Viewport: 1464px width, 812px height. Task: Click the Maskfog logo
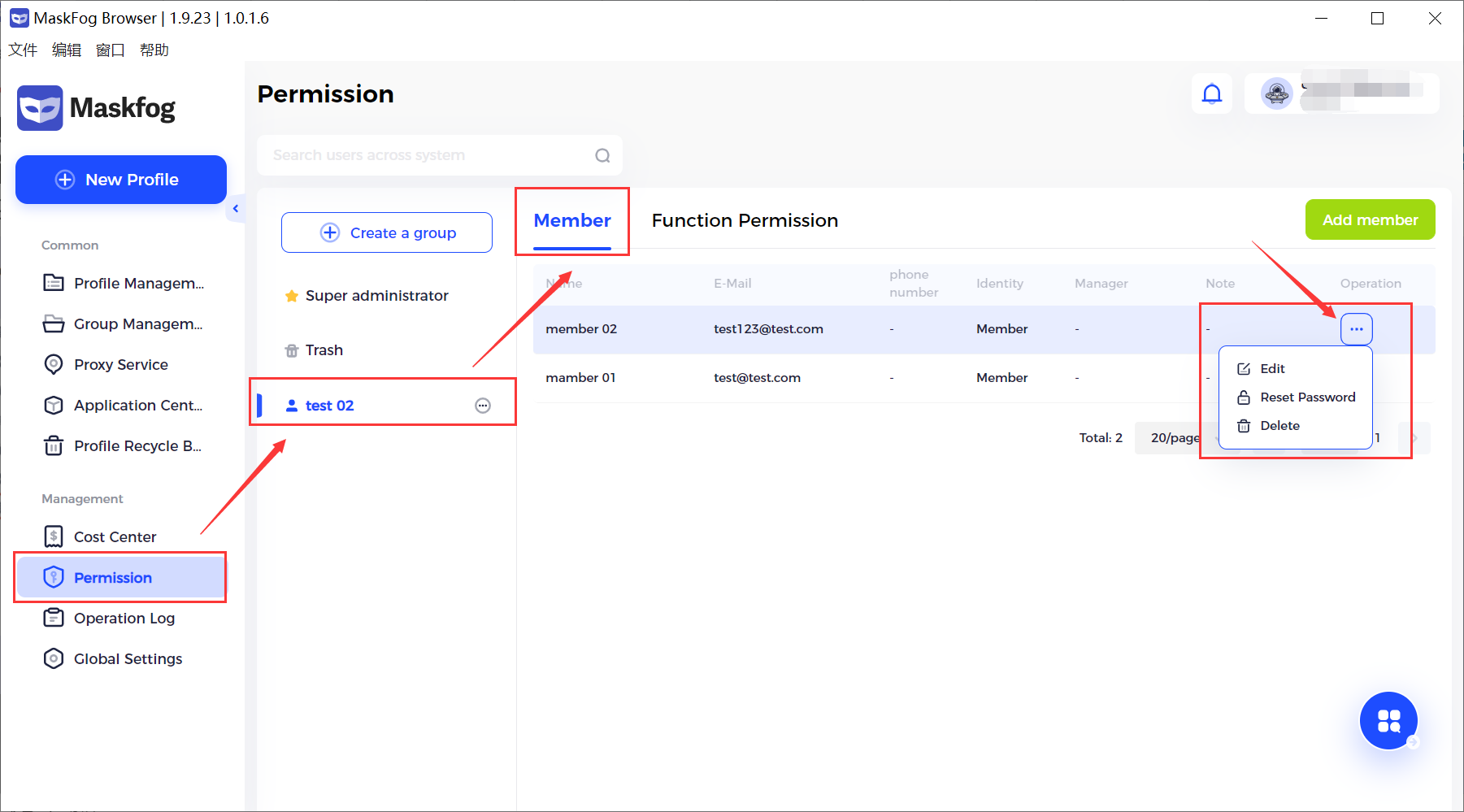[x=96, y=108]
